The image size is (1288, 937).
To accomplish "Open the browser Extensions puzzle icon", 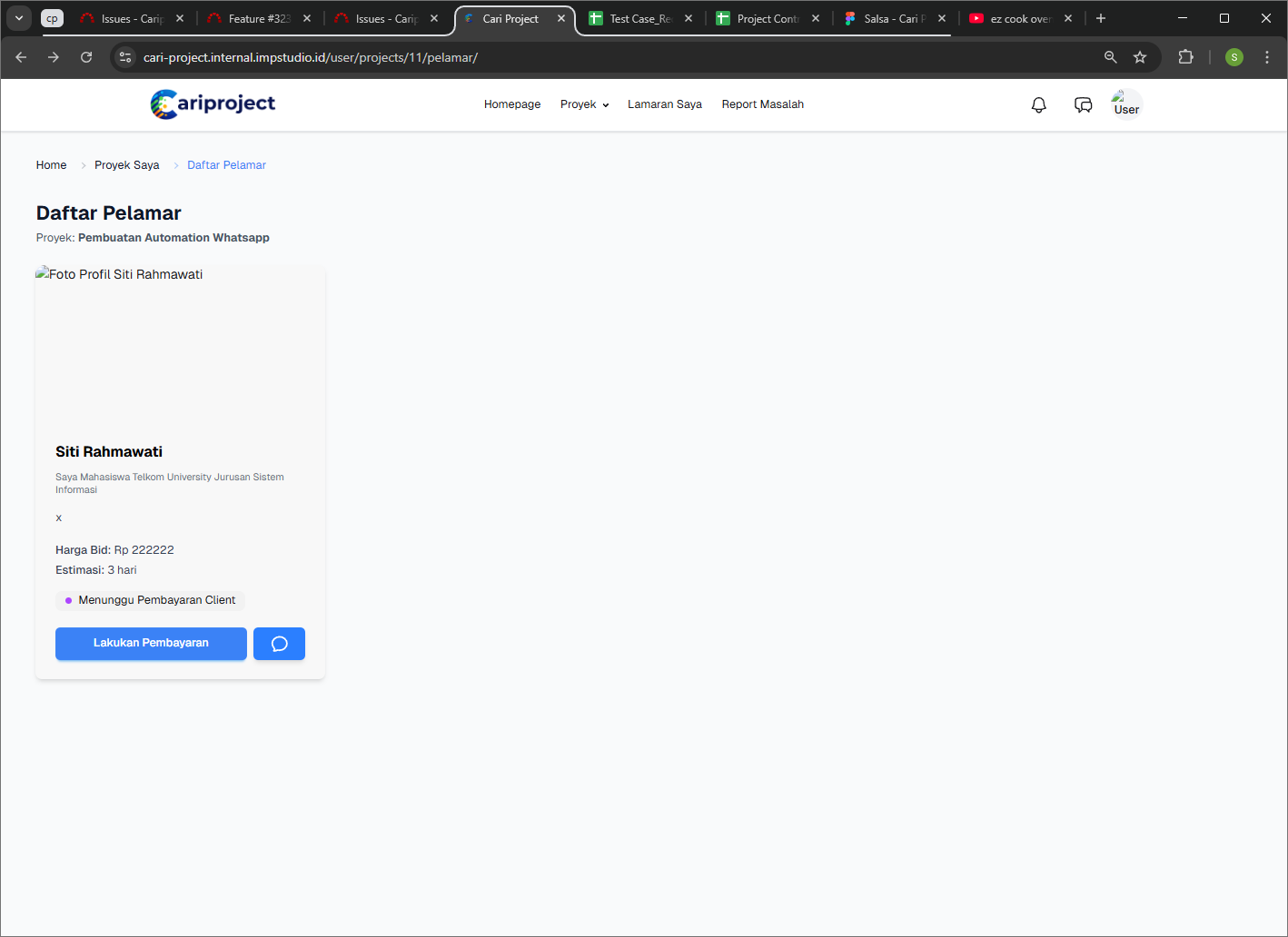I will (1185, 57).
